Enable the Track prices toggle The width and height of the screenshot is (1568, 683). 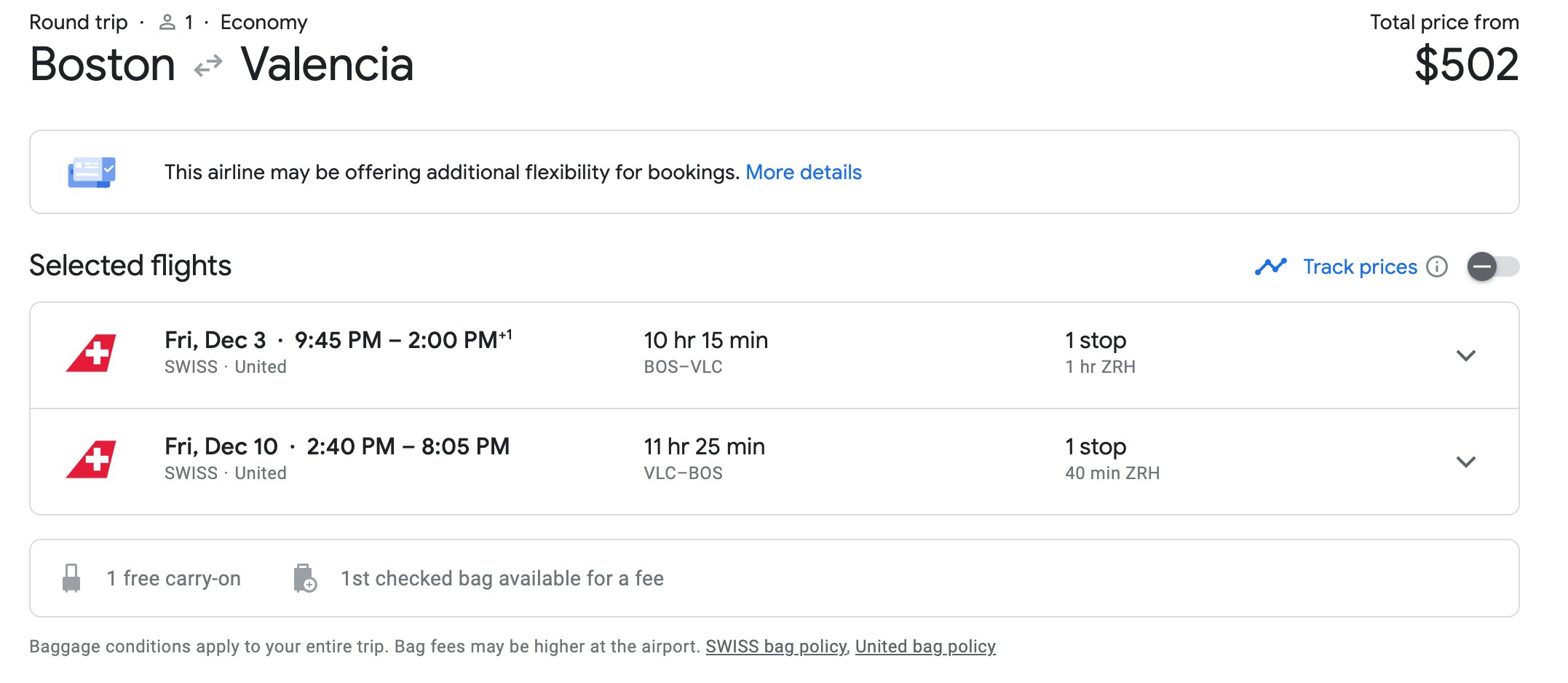1492,267
